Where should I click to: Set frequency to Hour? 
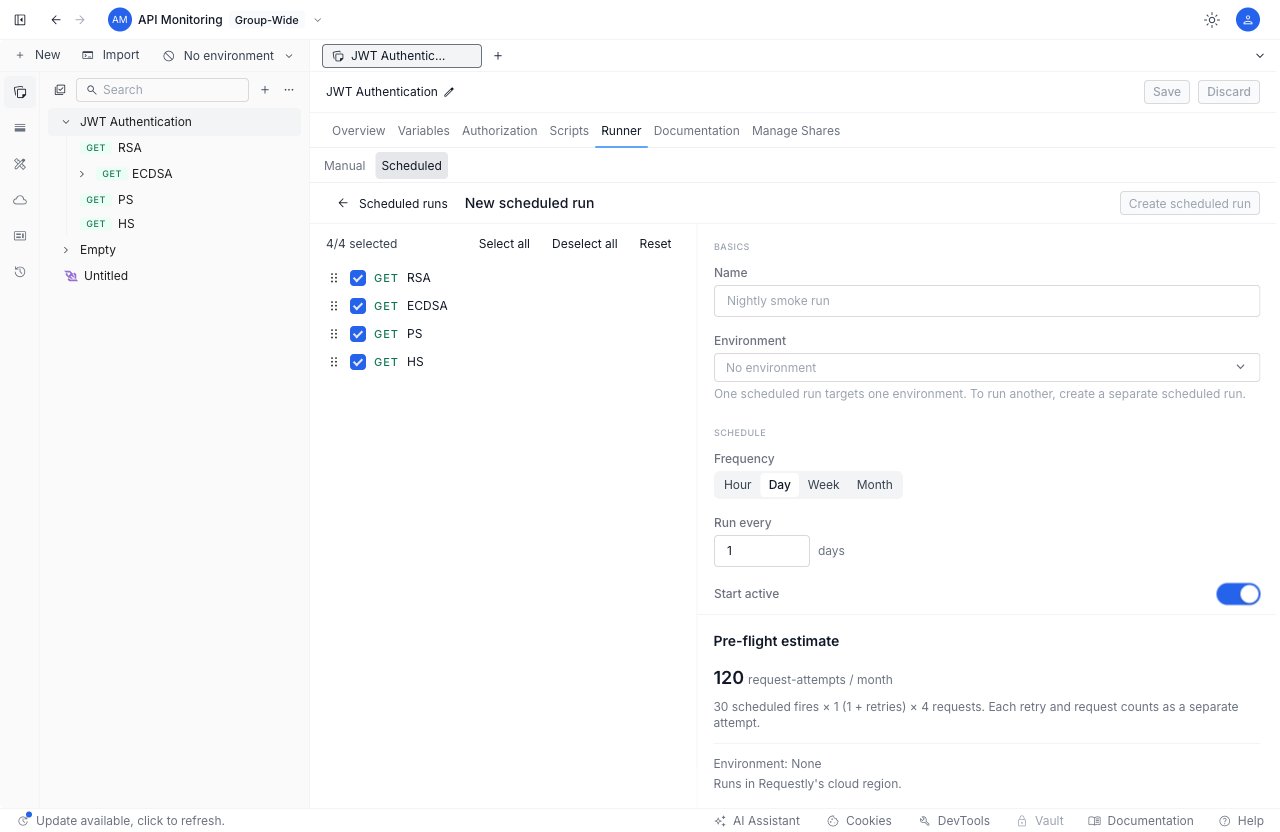(x=738, y=485)
